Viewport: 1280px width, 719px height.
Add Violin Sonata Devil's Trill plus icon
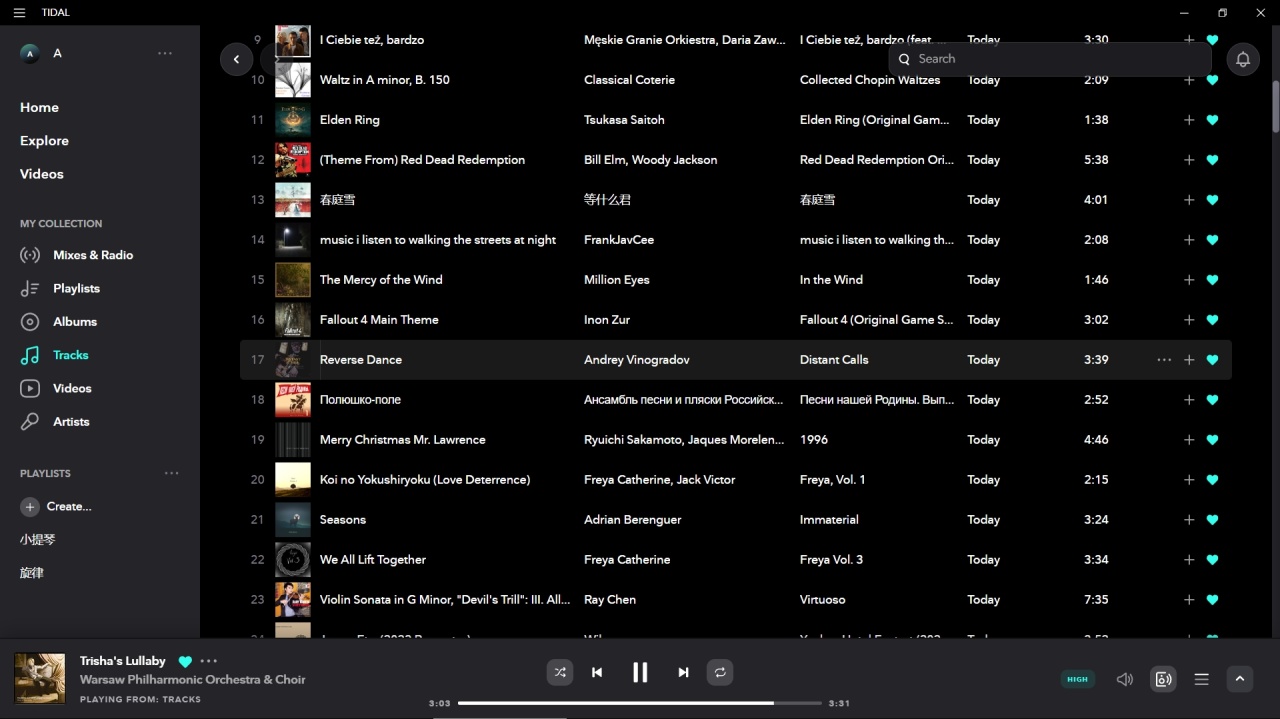click(x=1189, y=600)
